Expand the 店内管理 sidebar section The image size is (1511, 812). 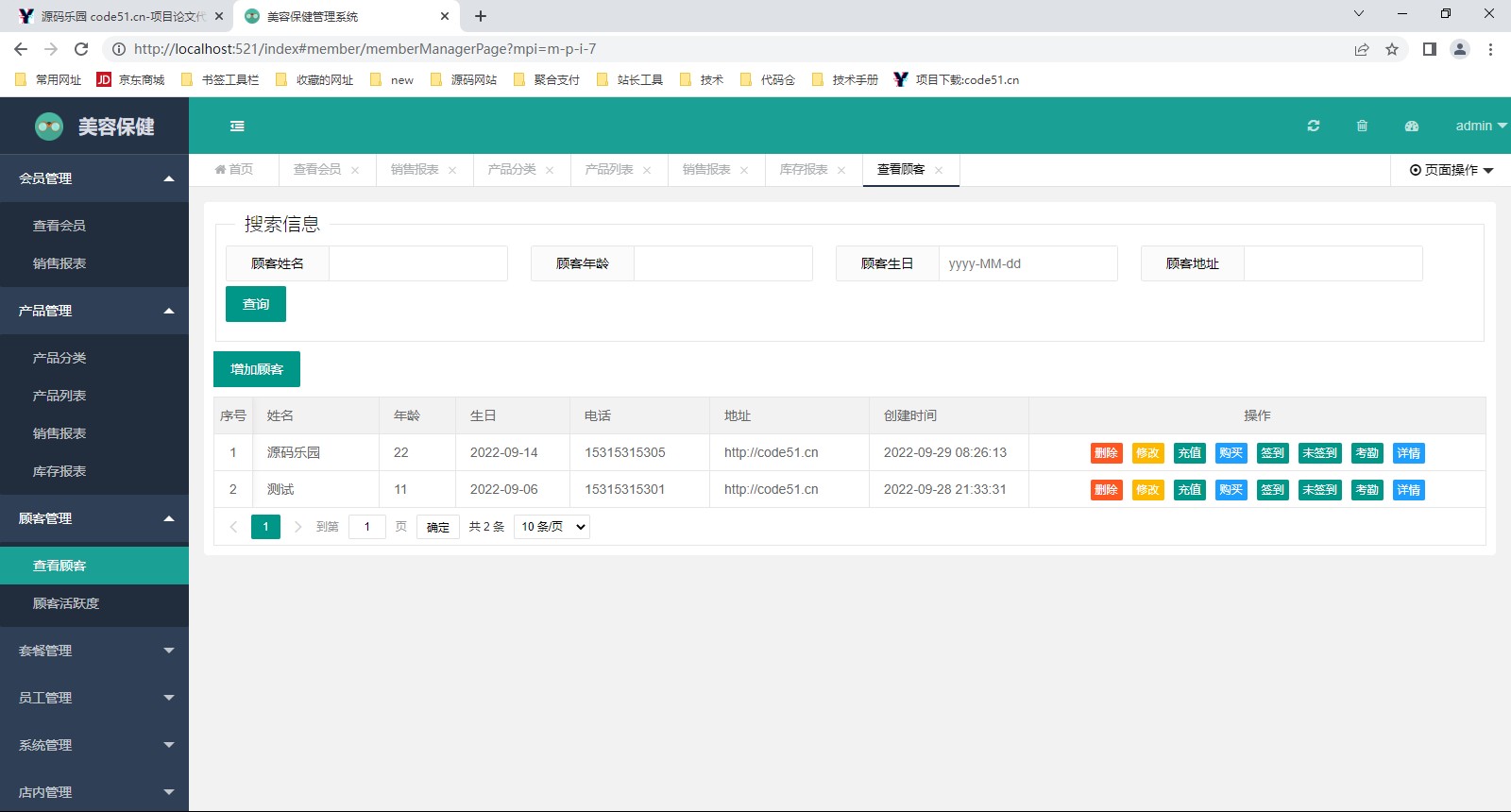point(94,791)
